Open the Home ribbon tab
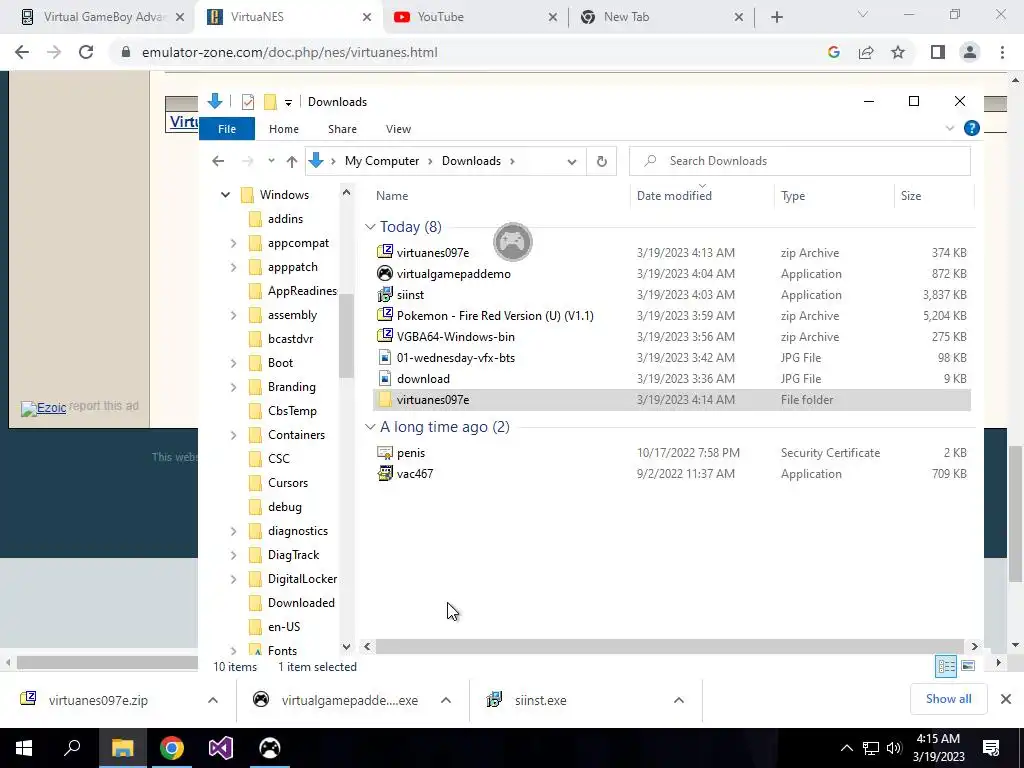 283,129
